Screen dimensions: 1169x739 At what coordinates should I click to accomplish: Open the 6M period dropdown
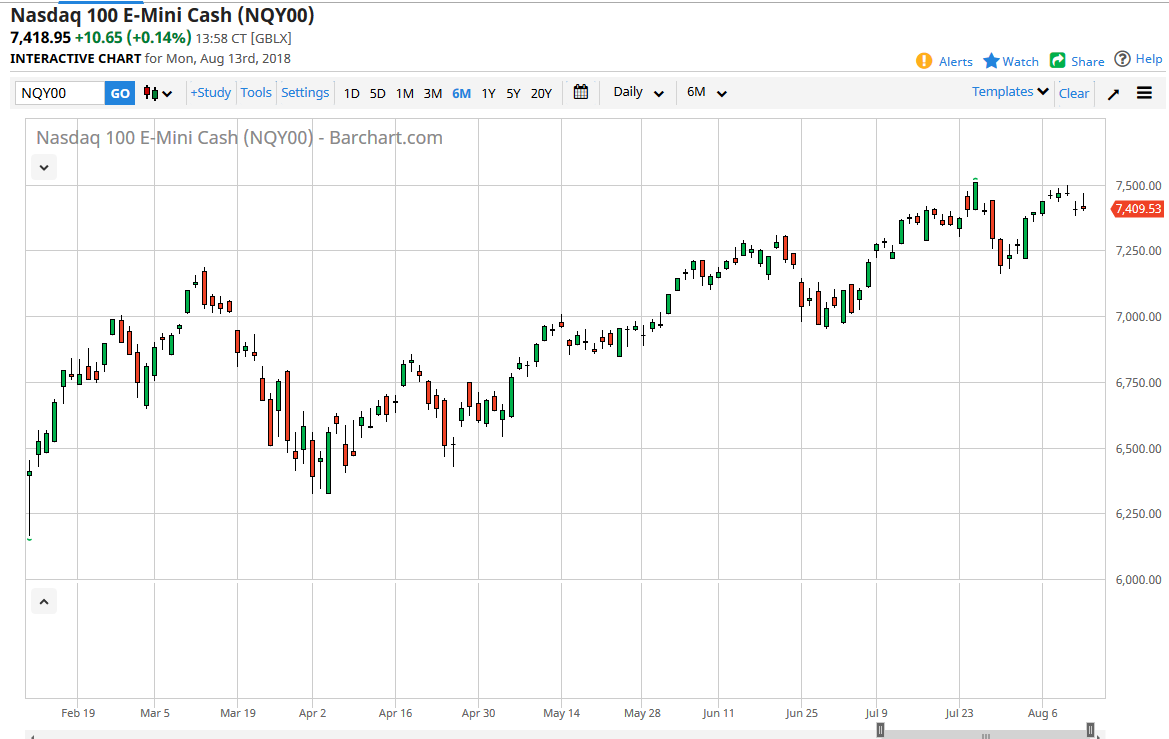[x=706, y=92]
